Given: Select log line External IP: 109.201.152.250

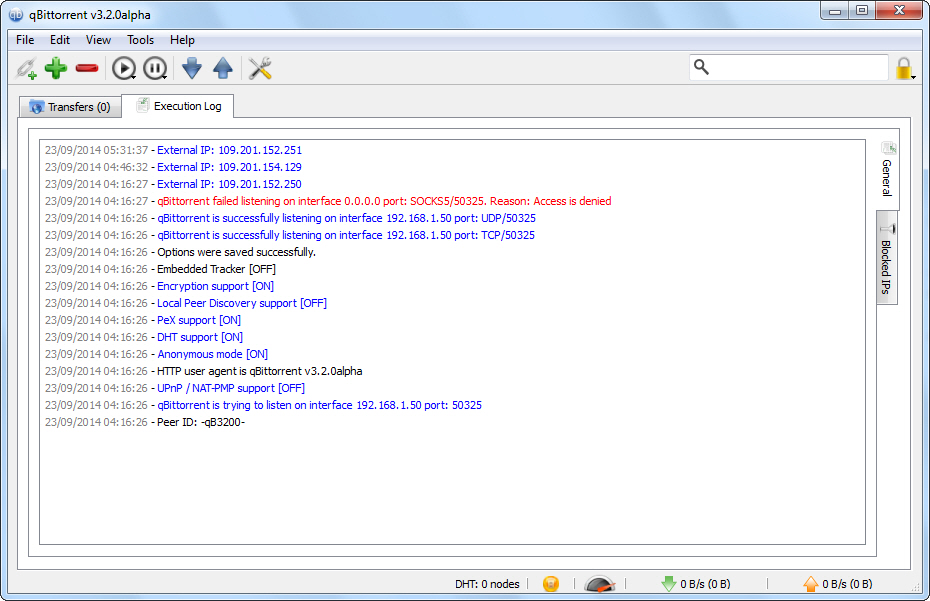Looking at the screenshot, I should pyautogui.click(x=173, y=184).
